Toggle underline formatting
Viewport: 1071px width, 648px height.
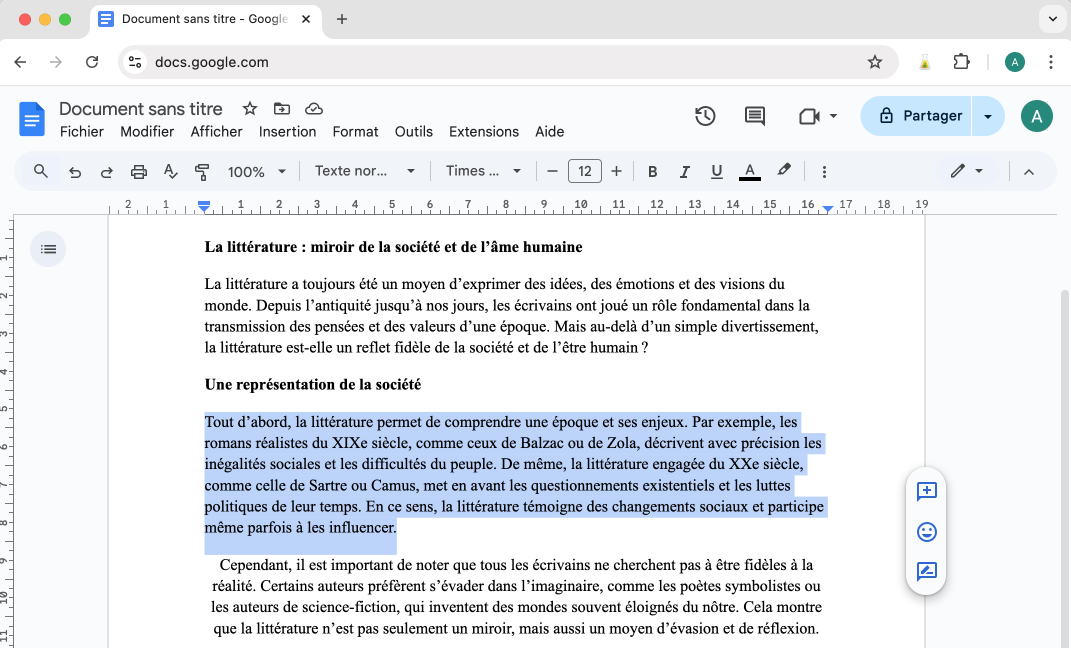(716, 172)
